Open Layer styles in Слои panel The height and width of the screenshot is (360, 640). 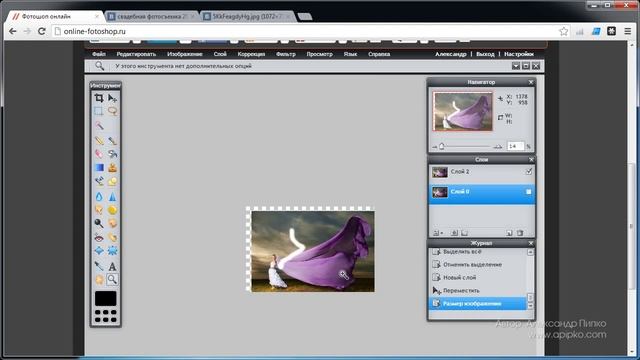(x=464, y=233)
